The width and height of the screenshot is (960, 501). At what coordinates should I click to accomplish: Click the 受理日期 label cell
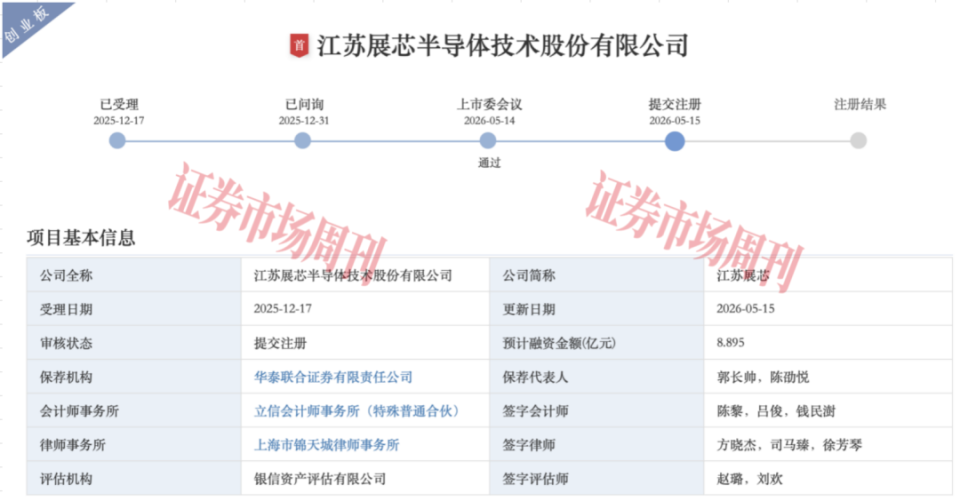[134, 309]
